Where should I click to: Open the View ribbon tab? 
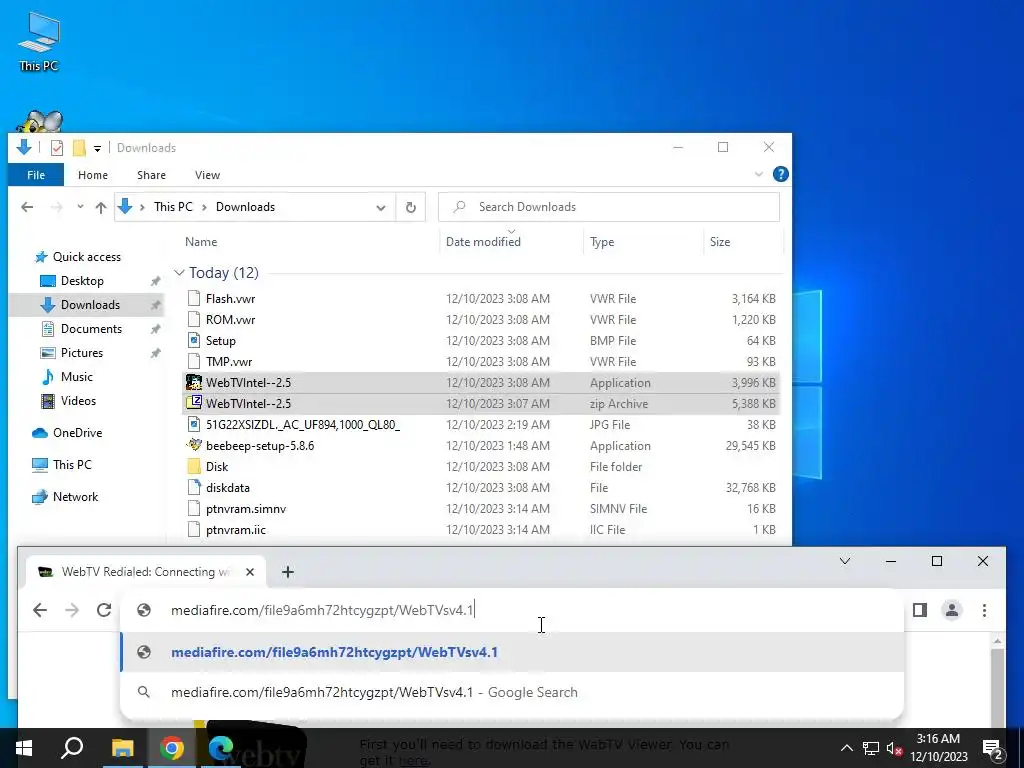click(x=207, y=175)
